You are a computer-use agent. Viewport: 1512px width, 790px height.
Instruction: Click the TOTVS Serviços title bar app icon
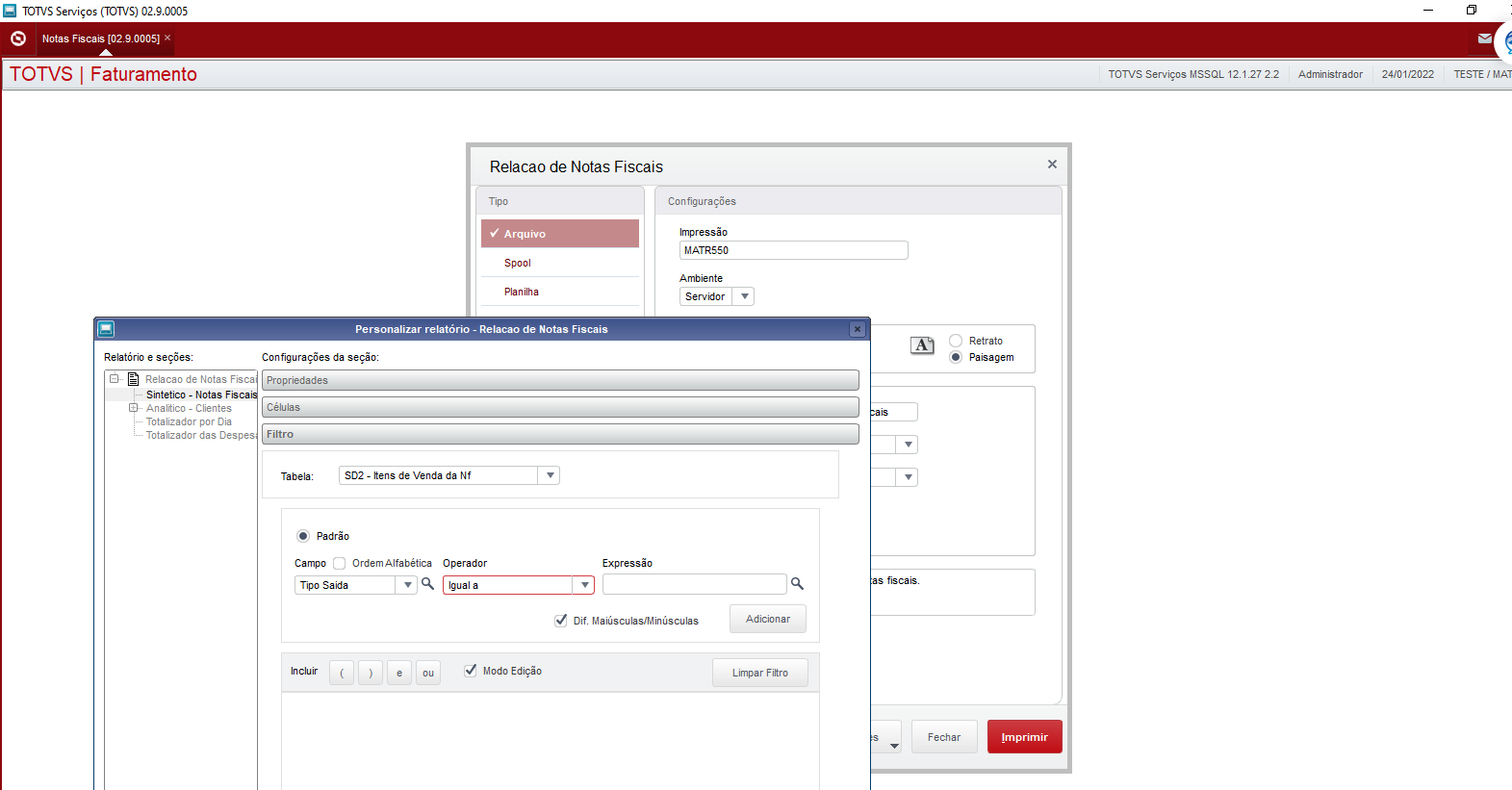pos(10,11)
